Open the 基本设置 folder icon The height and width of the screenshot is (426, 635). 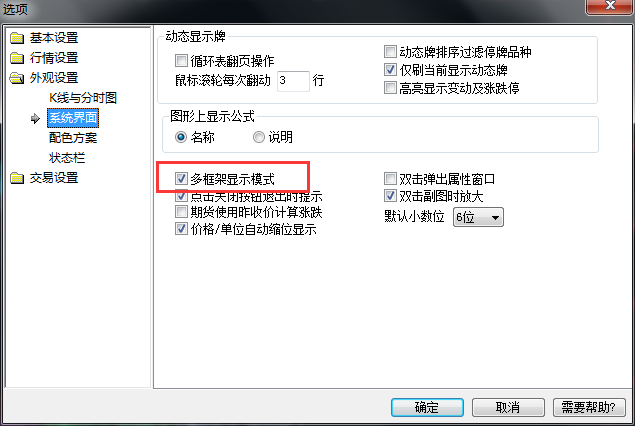17,38
